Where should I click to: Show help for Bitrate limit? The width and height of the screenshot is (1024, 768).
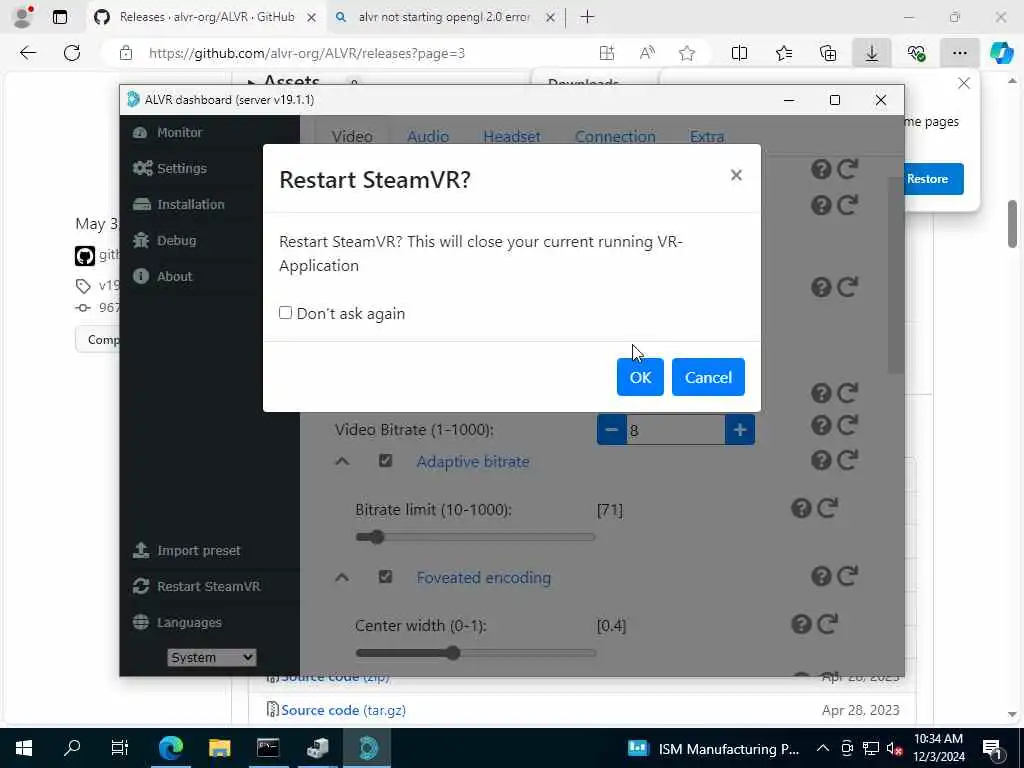pos(801,508)
